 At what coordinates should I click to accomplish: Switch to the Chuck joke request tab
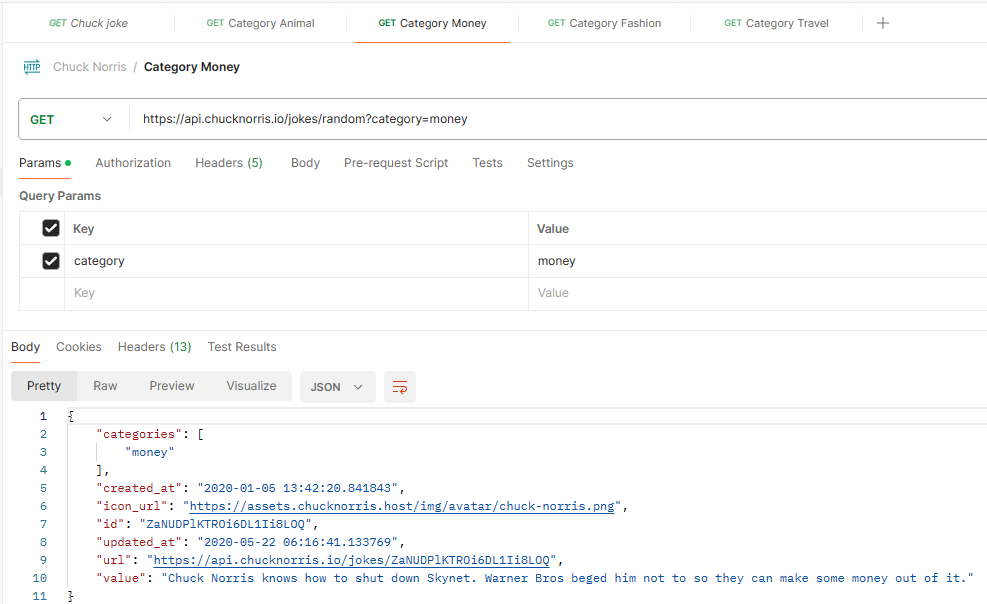tap(88, 23)
